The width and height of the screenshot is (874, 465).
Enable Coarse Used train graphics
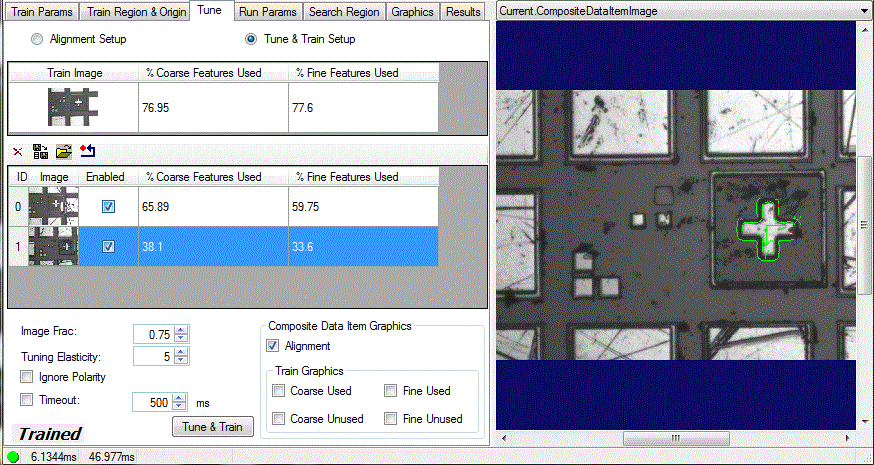point(278,391)
